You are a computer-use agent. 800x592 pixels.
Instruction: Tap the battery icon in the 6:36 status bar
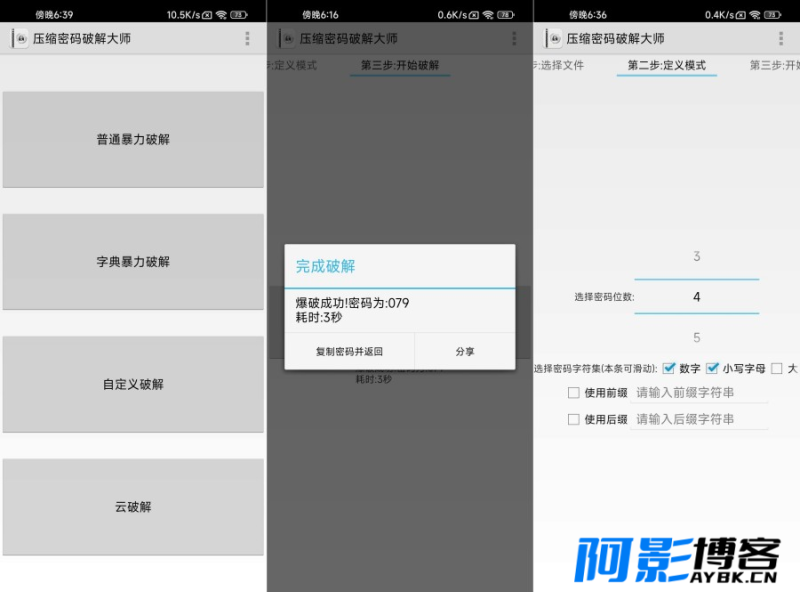(x=772, y=15)
